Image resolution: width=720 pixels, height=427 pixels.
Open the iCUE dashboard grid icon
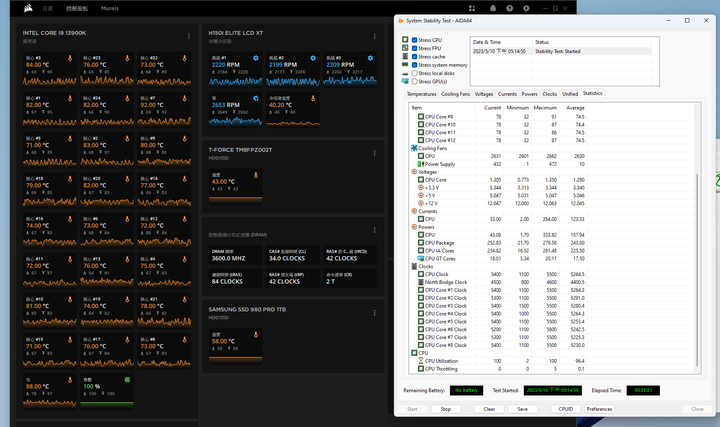[x=472, y=8]
